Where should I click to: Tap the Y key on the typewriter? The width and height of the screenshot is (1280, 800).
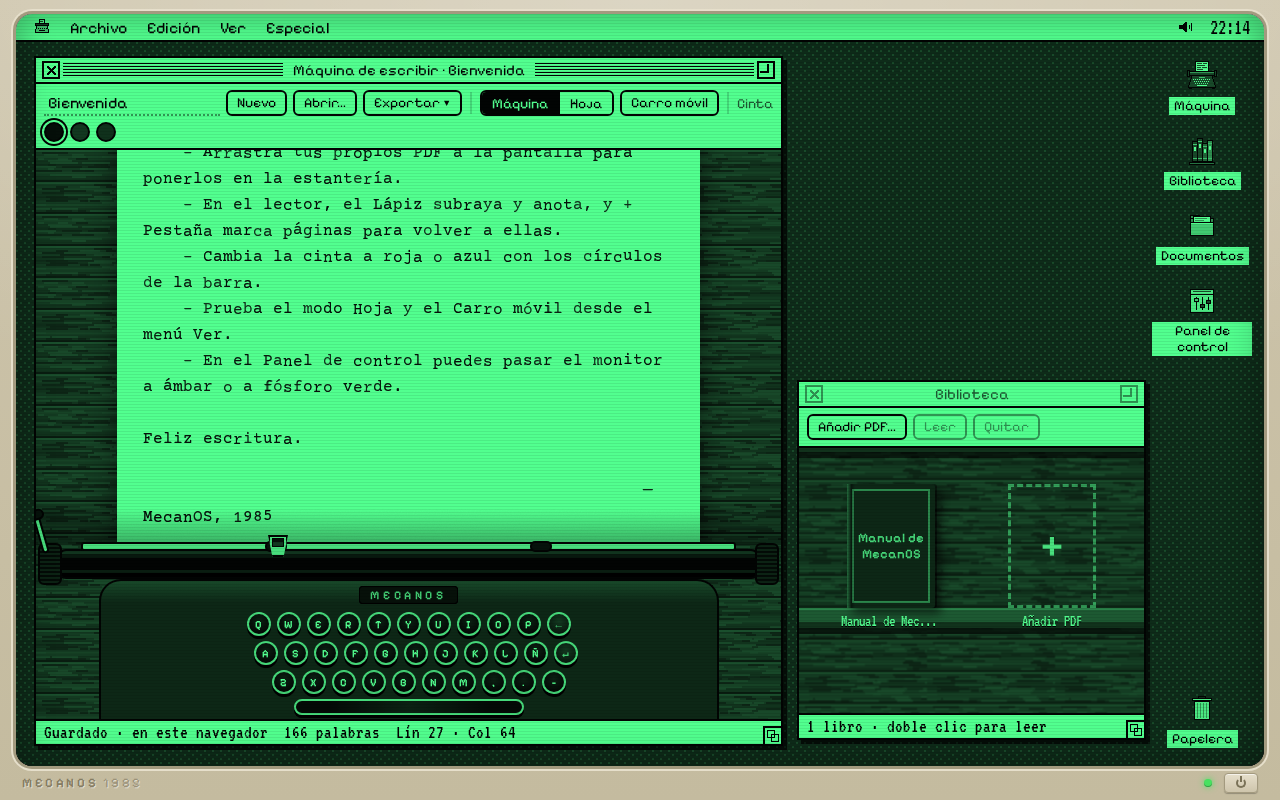(409, 624)
